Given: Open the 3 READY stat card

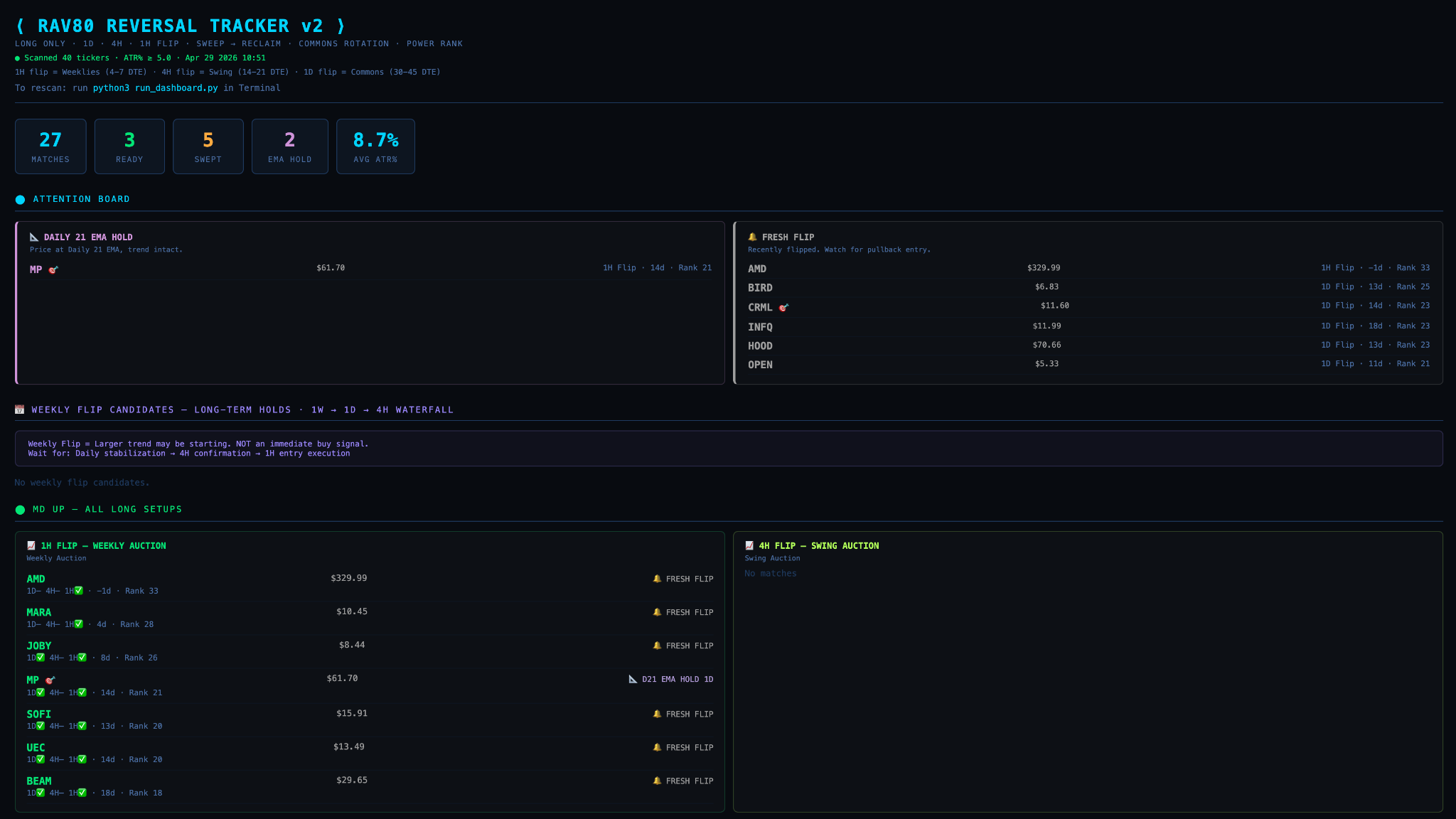Looking at the screenshot, I should coord(129,146).
